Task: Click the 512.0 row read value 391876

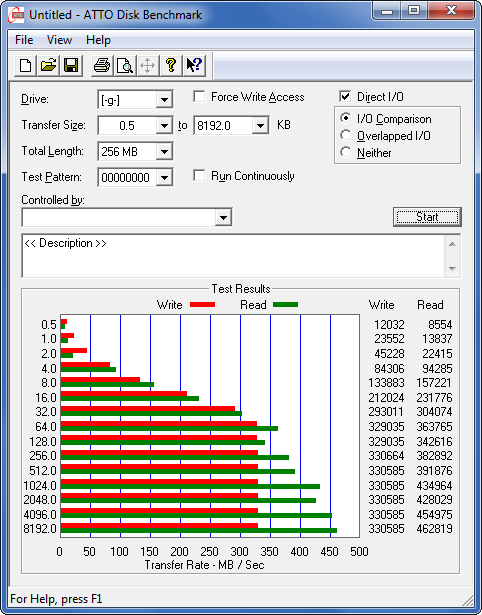Action: click(x=434, y=471)
